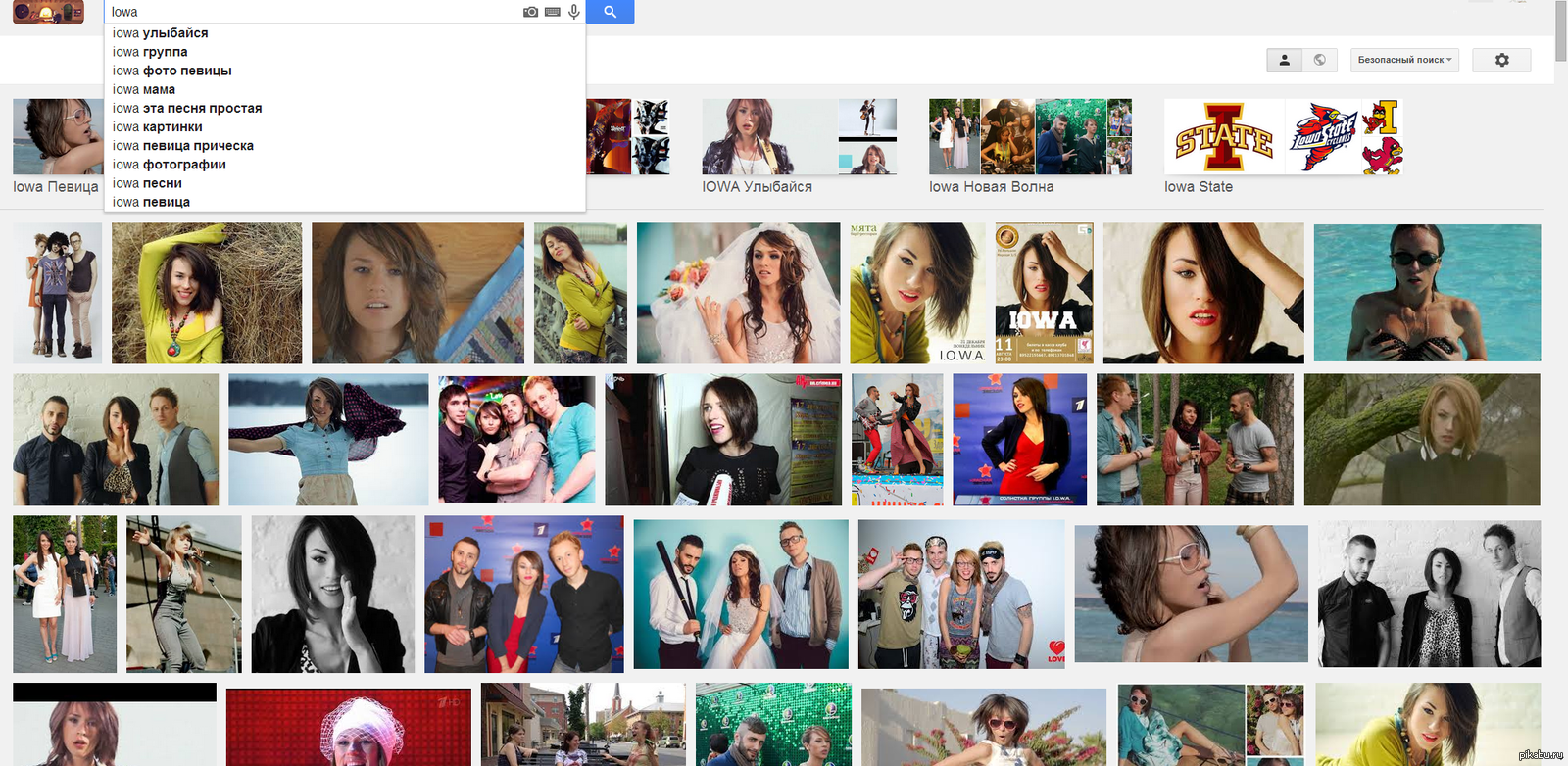Open photo of performer in white netted hat
1568x766 pixels.
pos(349,727)
